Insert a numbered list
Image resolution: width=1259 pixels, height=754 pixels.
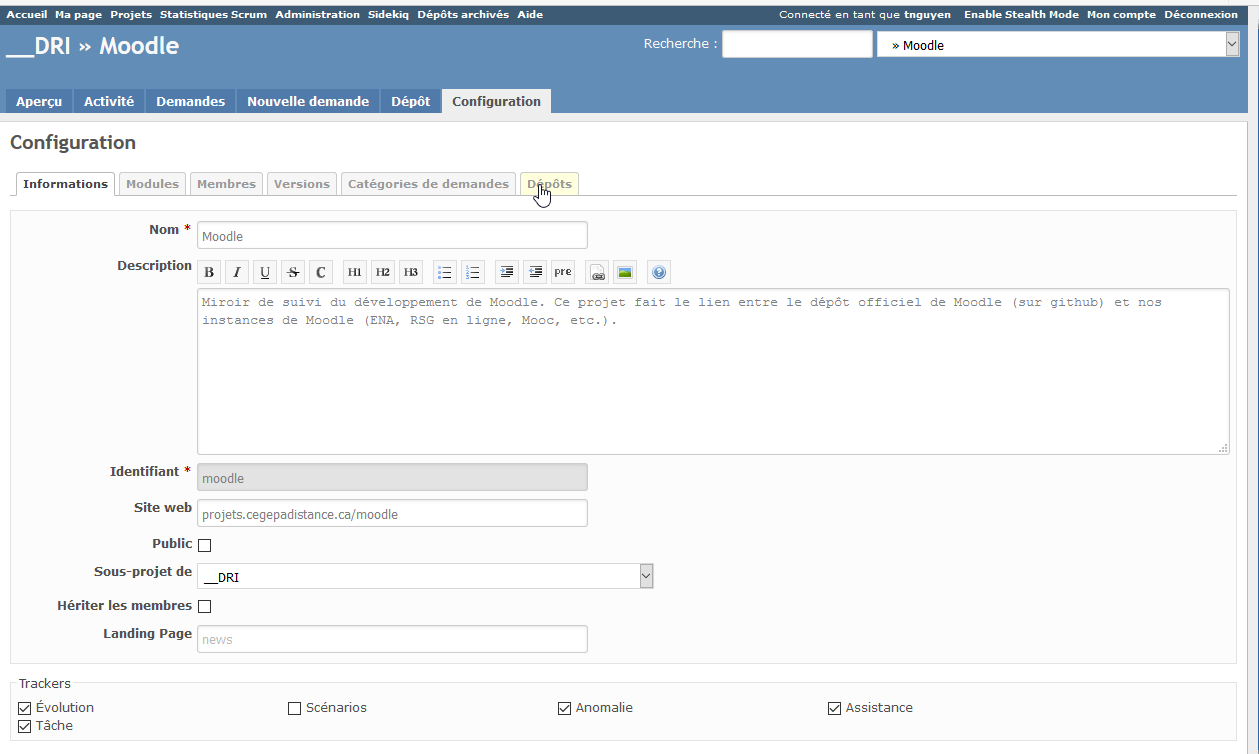coord(473,272)
